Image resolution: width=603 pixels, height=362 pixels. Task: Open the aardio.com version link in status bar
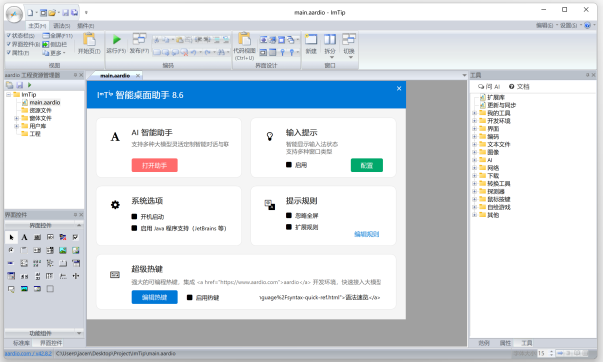coord(28,353)
